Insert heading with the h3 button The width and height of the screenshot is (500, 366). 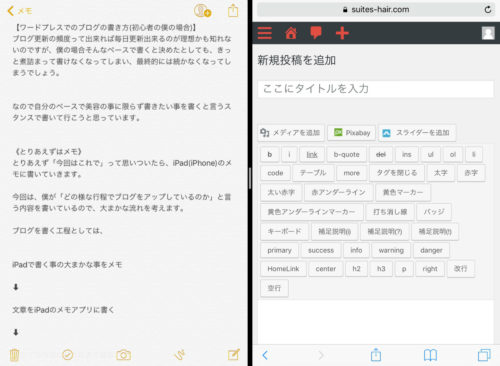click(x=381, y=269)
